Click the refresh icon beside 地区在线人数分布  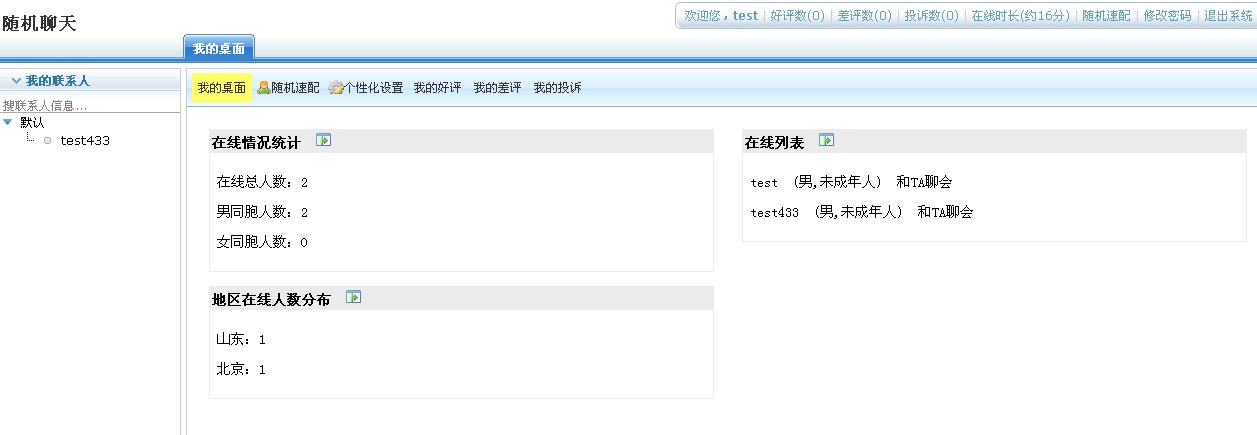[x=353, y=298]
